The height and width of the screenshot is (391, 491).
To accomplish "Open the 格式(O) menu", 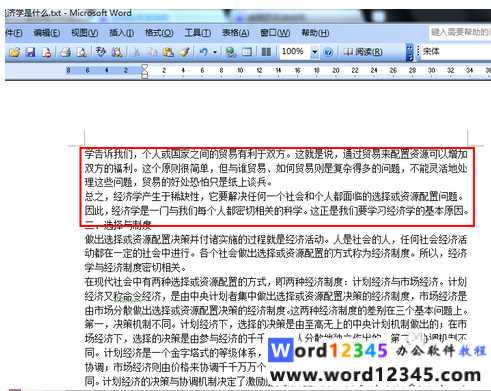I will point(159,33).
